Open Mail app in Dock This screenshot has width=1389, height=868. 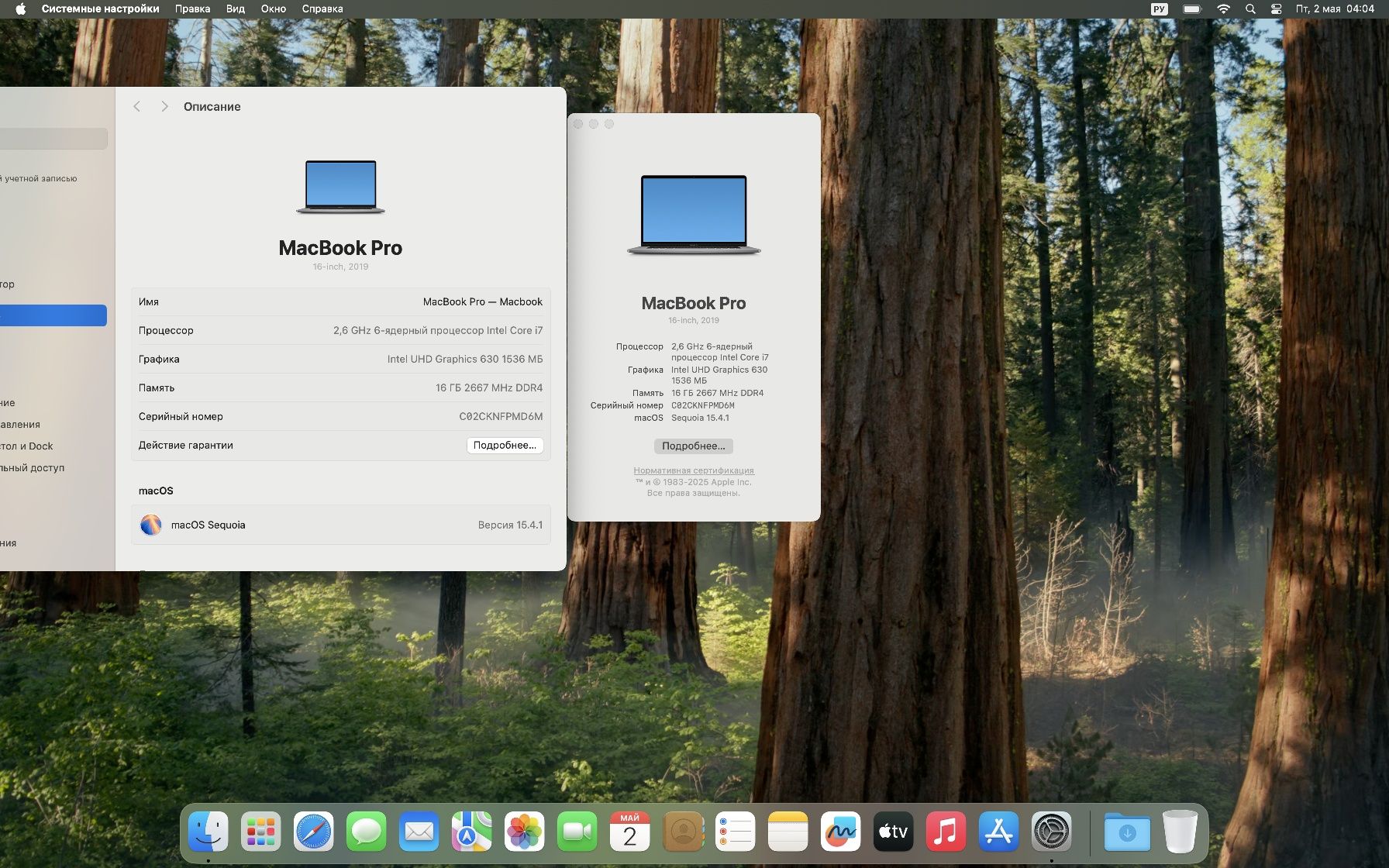419,832
